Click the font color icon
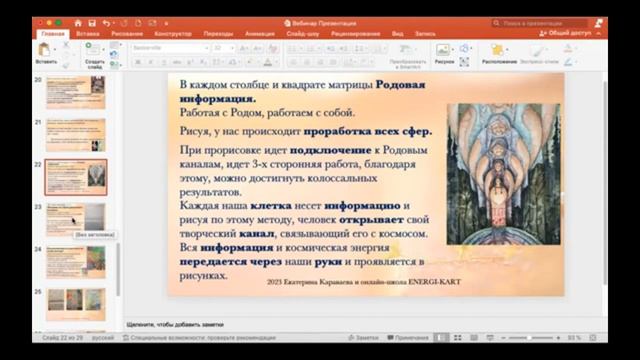The width and height of the screenshot is (640, 360). pos(268,62)
